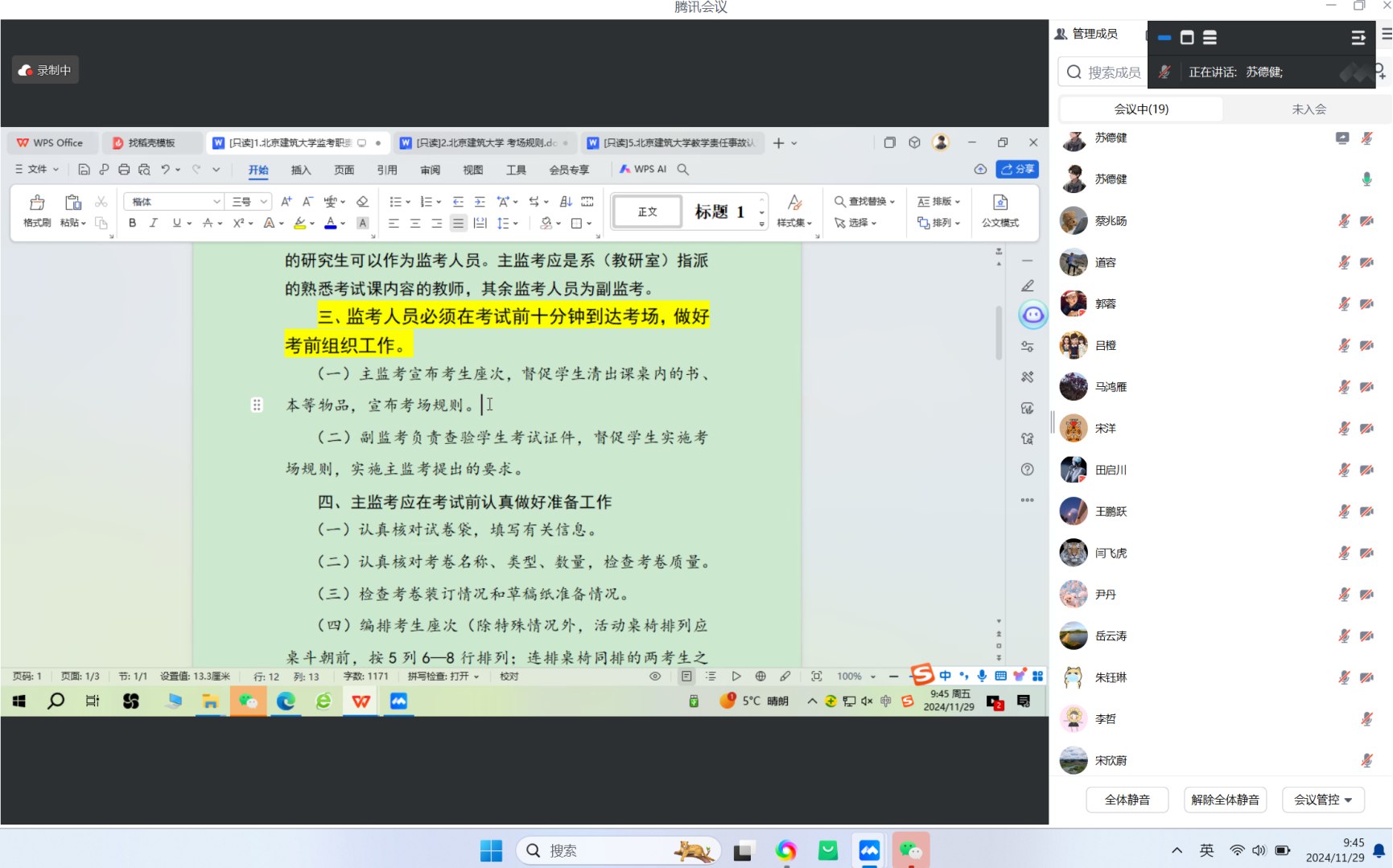Switch to the 插入 ribbon tab

[x=300, y=170]
